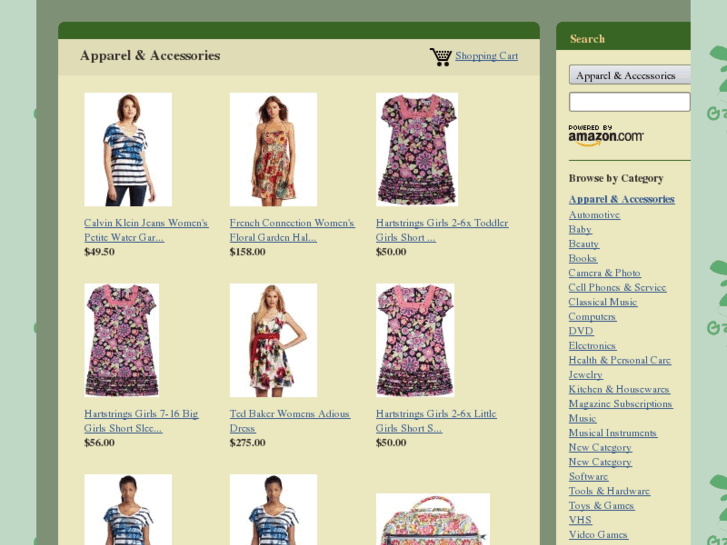Screen dimensions: 727x545
Task: Browse the Jewelry category
Action: point(586,375)
